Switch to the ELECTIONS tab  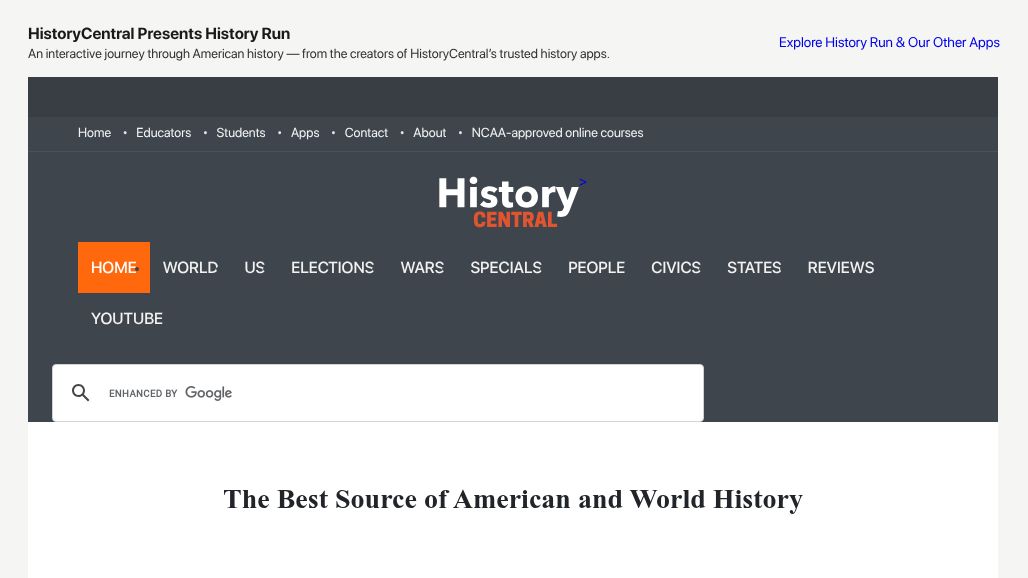[x=332, y=267]
